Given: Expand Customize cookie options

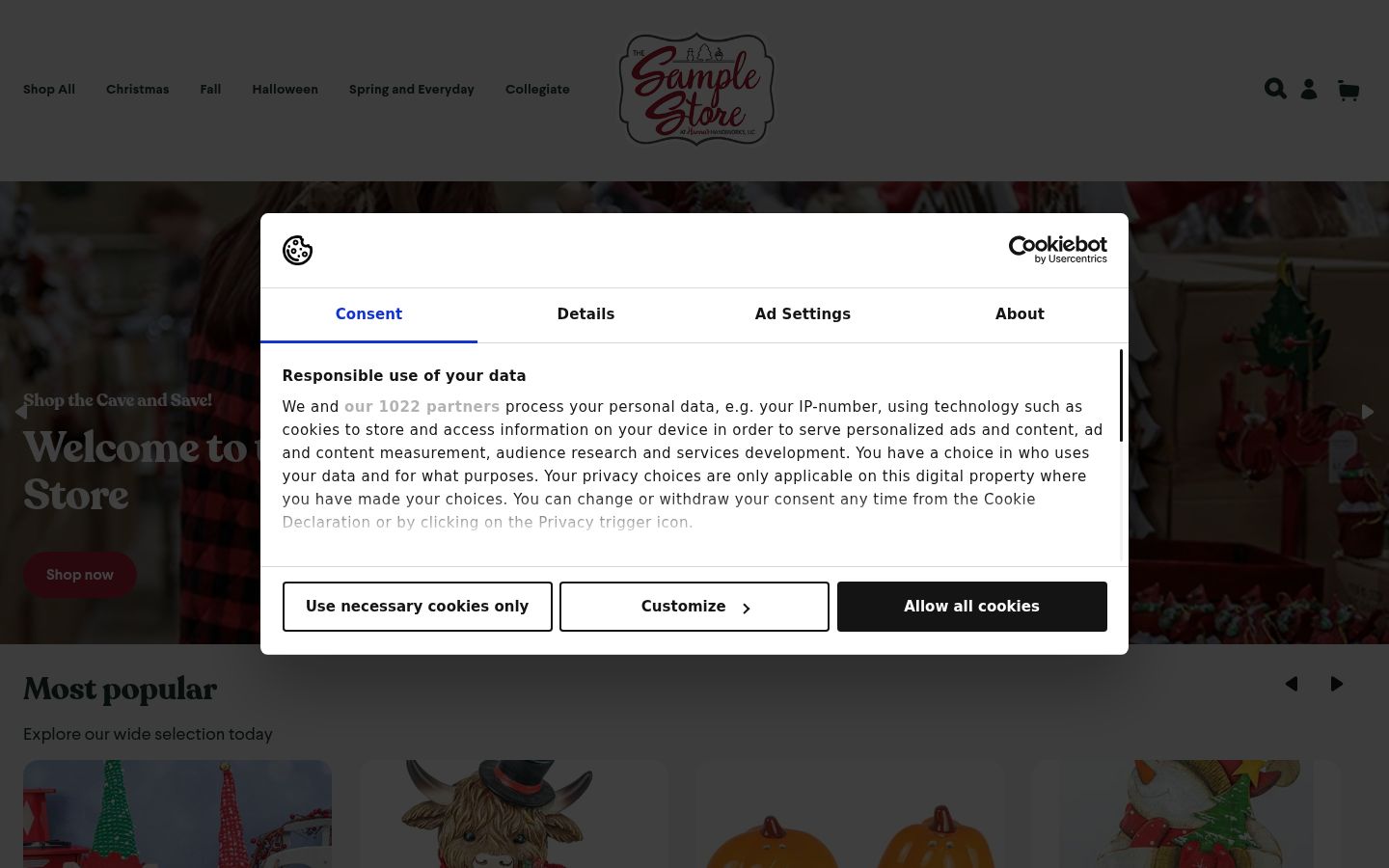Looking at the screenshot, I should 694,607.
